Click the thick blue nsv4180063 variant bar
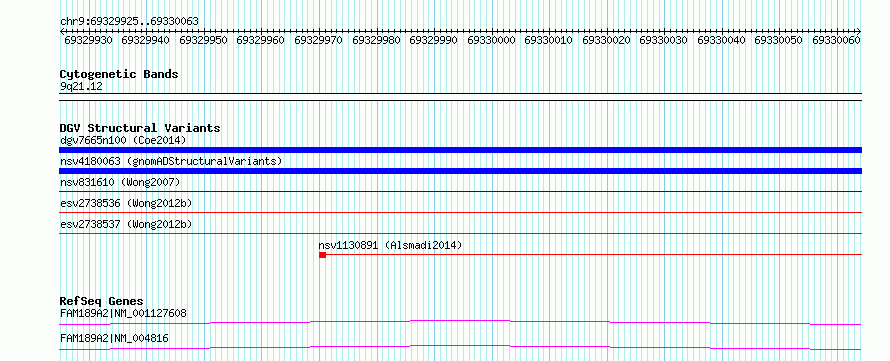The height and width of the screenshot is (361, 890). [x=460, y=171]
